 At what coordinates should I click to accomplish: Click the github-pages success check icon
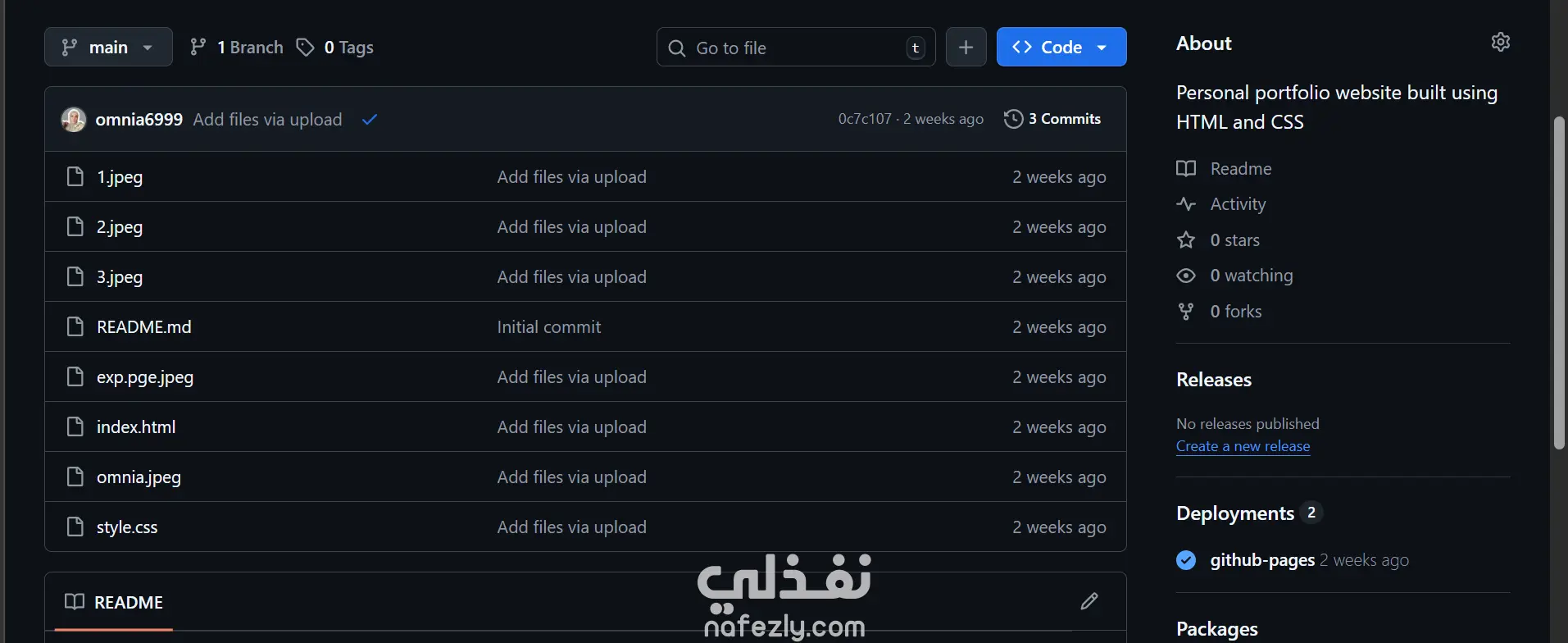pos(1186,560)
